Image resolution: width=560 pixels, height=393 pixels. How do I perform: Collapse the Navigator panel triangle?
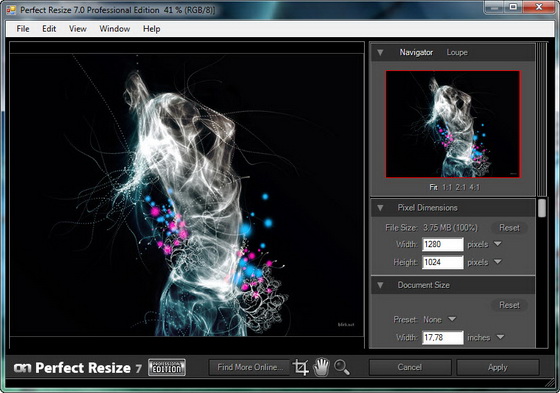pos(380,53)
